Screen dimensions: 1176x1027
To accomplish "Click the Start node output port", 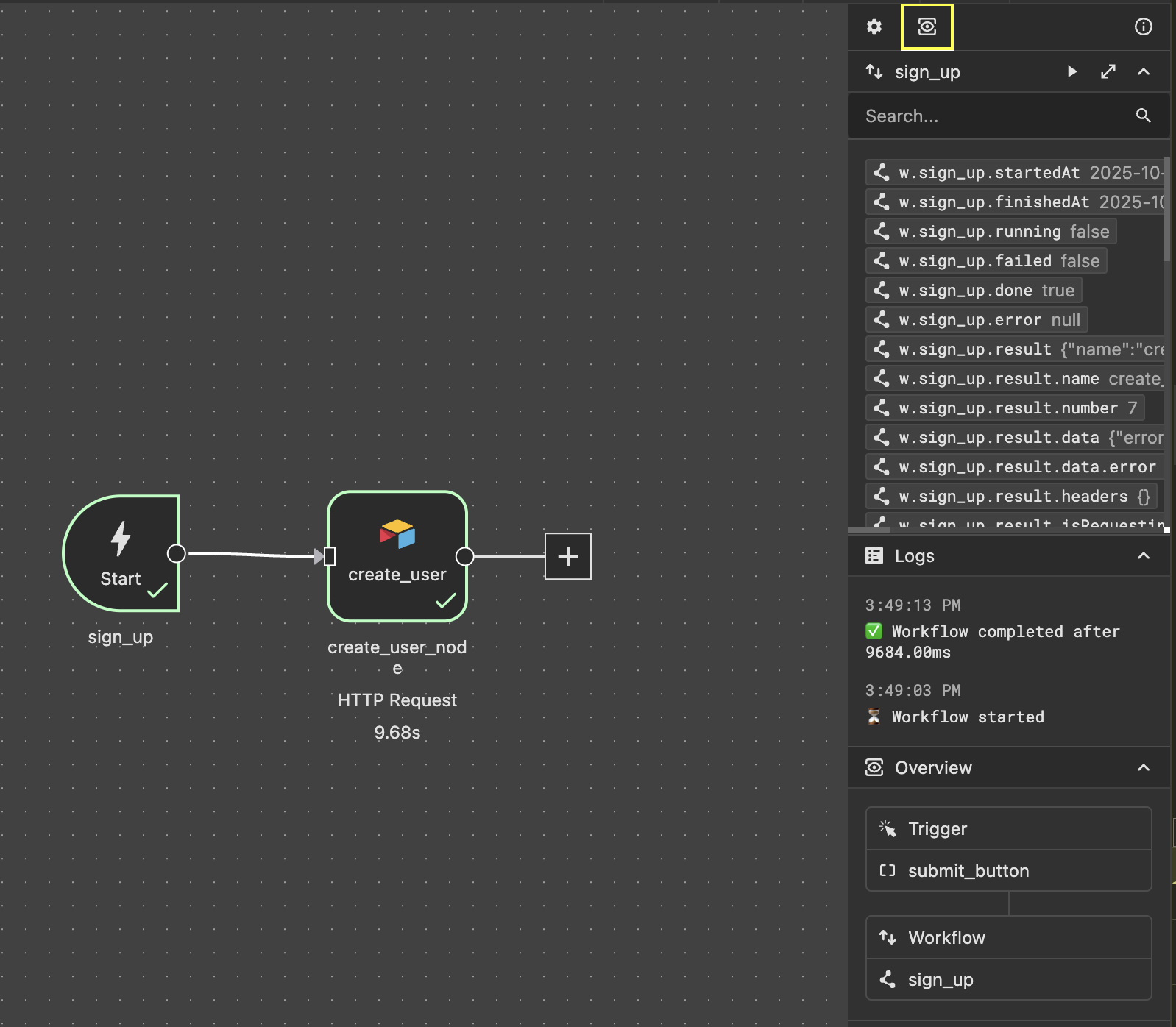I will coord(177,553).
